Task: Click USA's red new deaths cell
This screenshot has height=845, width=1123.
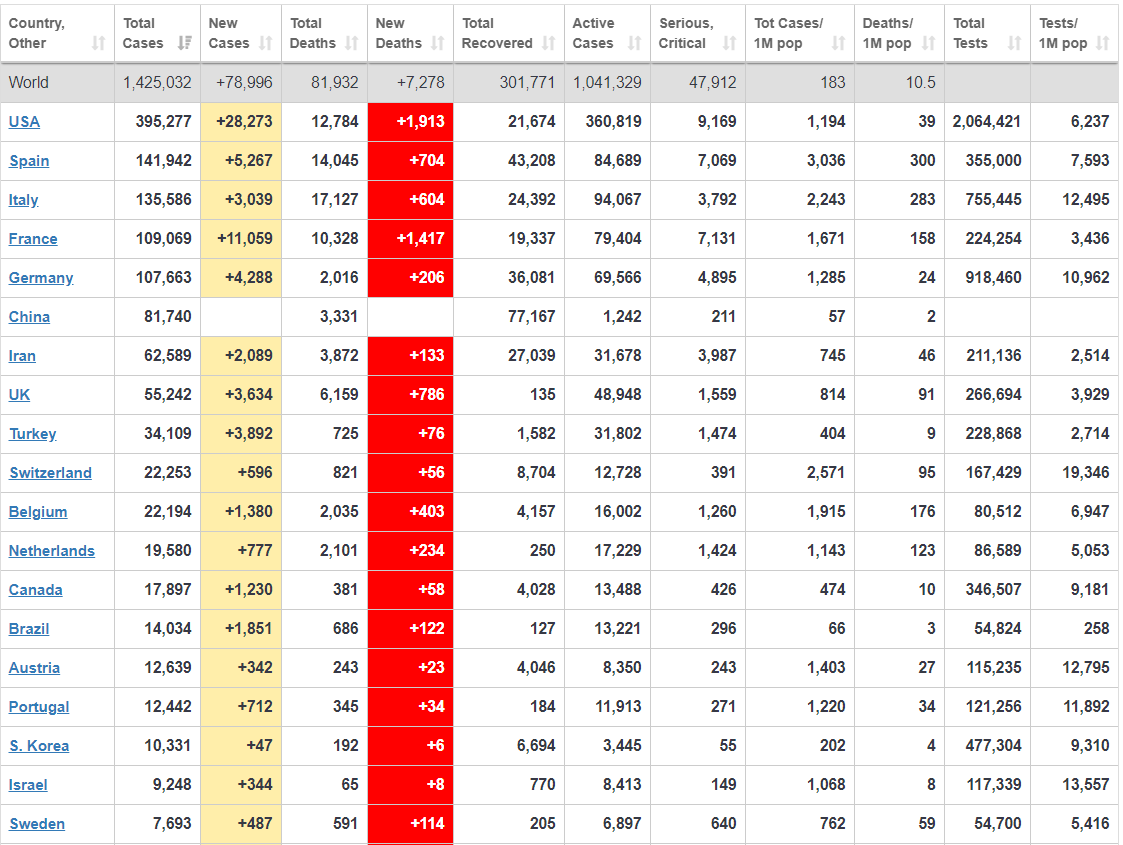Action: 410,122
